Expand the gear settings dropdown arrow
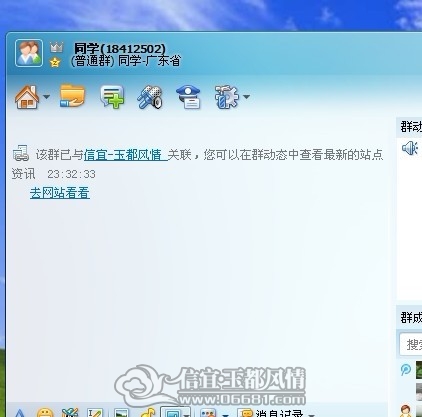 [246, 97]
